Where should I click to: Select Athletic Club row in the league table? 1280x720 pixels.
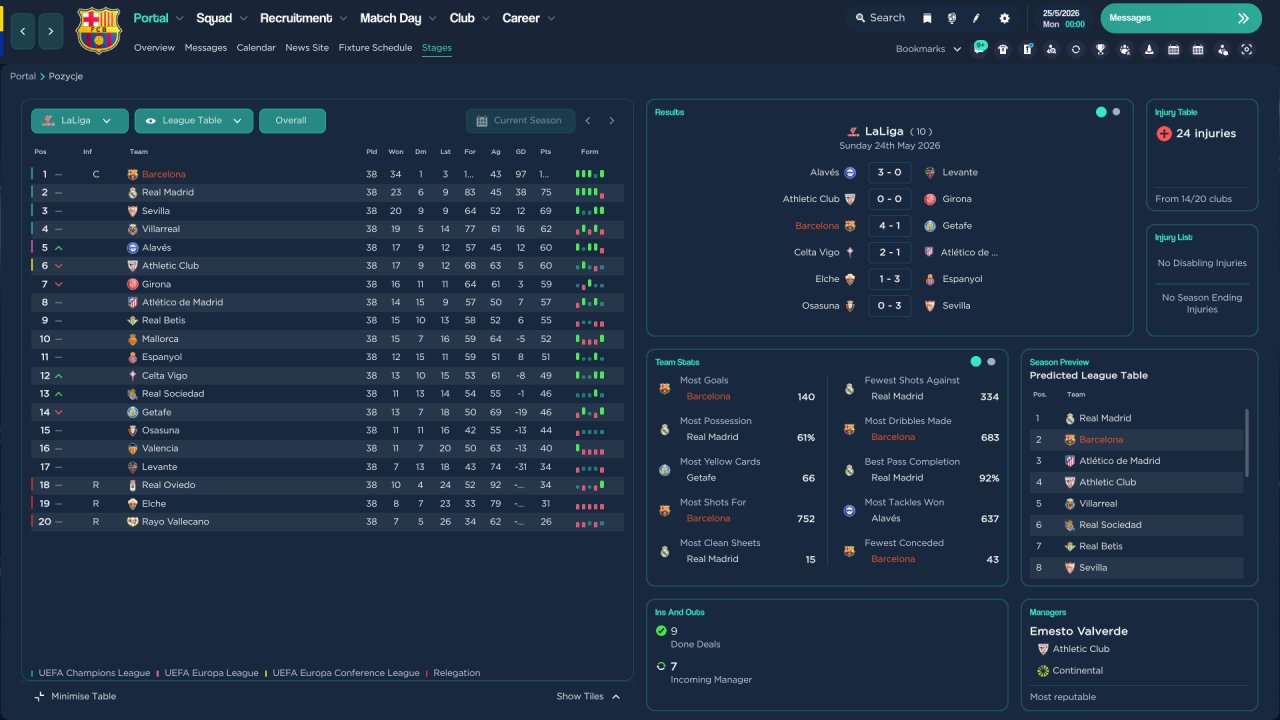[327, 266]
